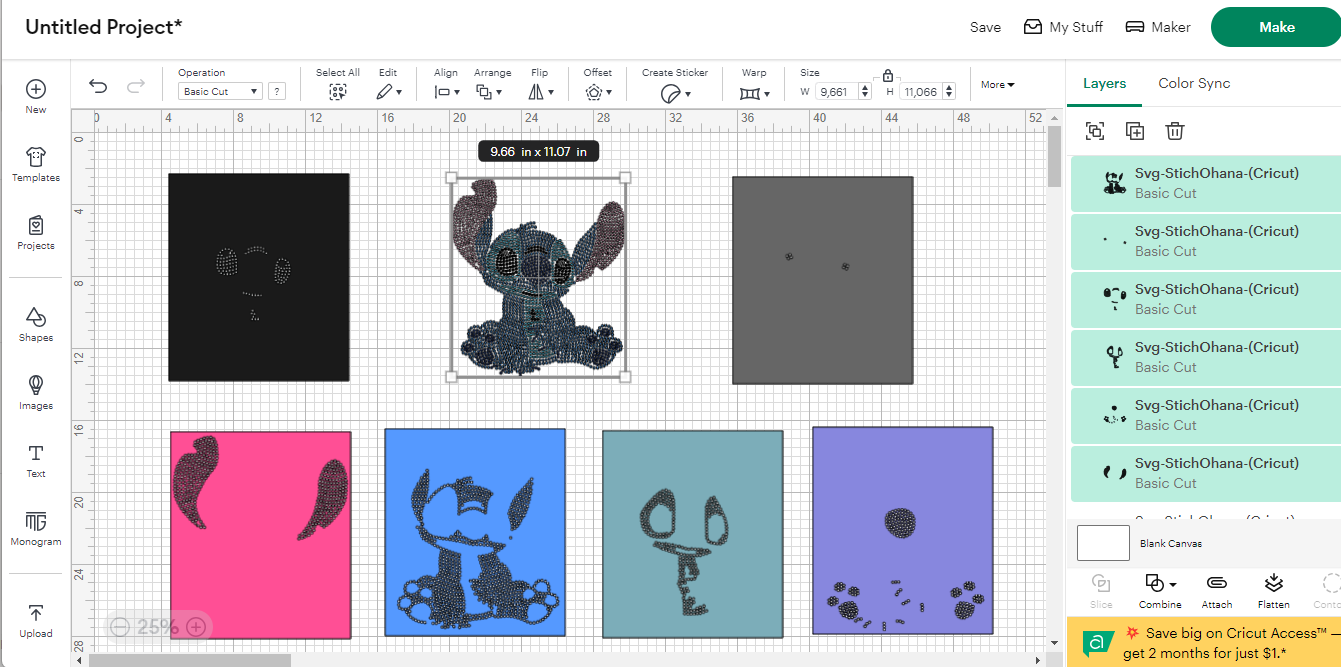Open the Monogram tool

[36, 528]
